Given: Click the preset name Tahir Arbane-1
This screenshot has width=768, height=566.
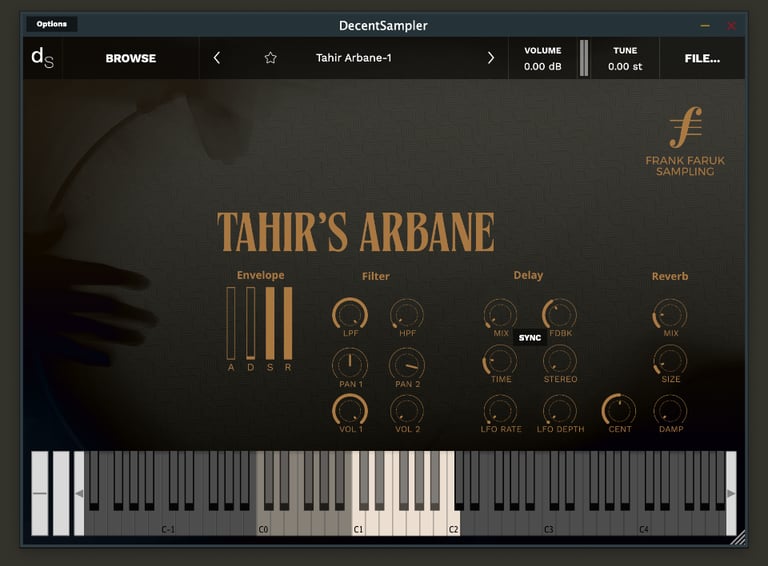Looking at the screenshot, I should [354, 58].
